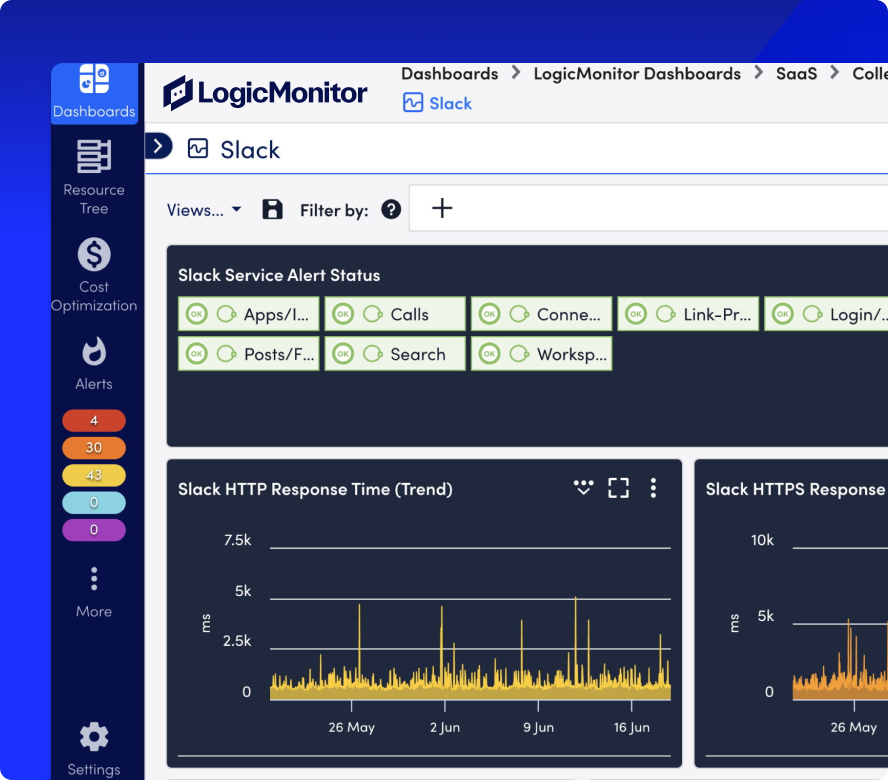
Task: Click the Slack HTTPS Response widget title
Action: pyautogui.click(x=796, y=489)
